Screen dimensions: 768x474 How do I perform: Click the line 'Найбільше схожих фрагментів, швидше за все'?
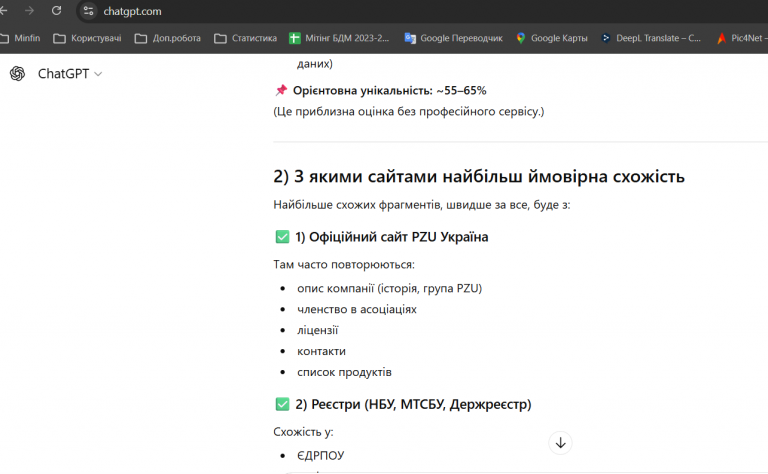(422, 205)
